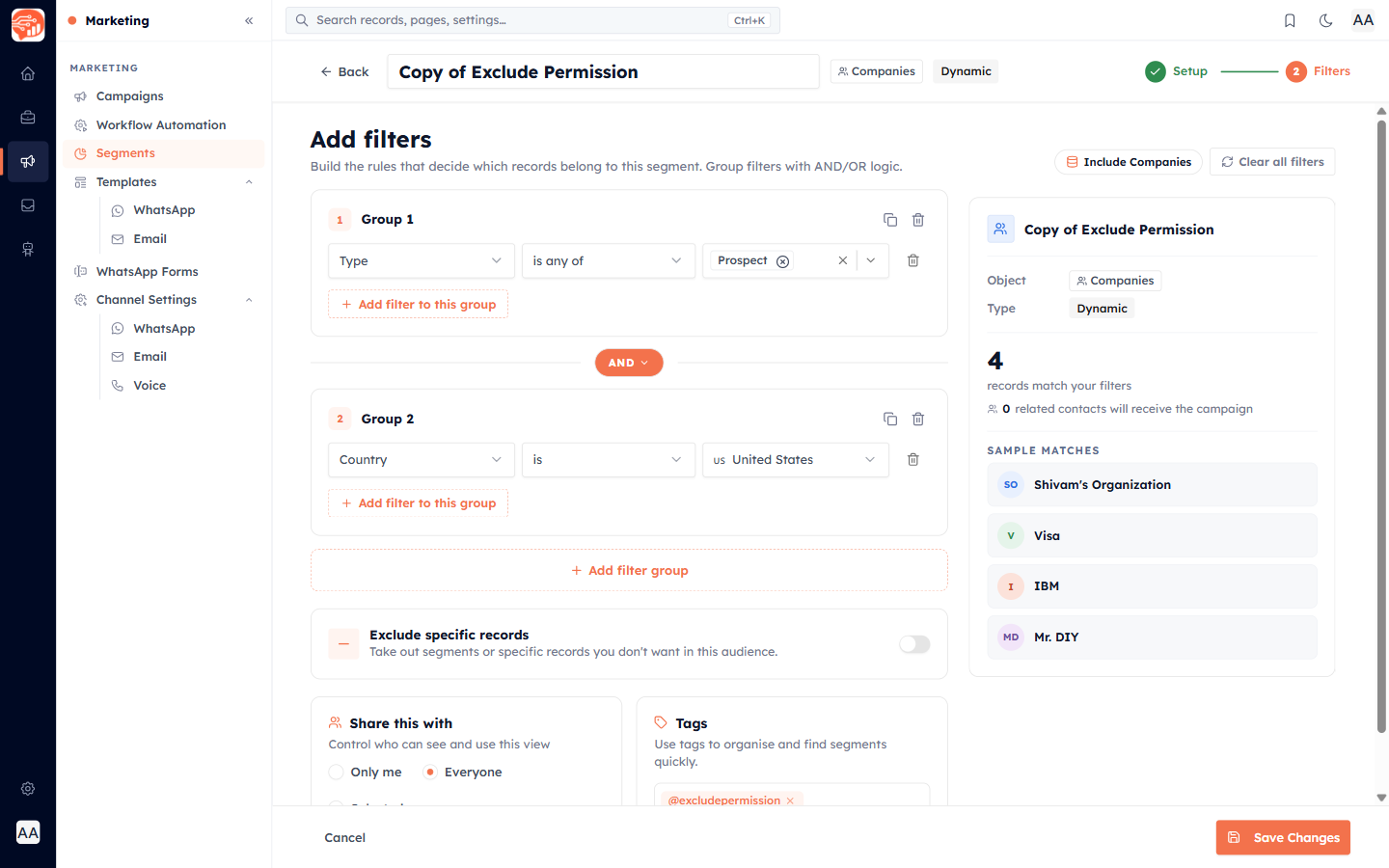Click the Setup step checkmark
Screen dimensions: 1389x868
pyautogui.click(x=1156, y=71)
